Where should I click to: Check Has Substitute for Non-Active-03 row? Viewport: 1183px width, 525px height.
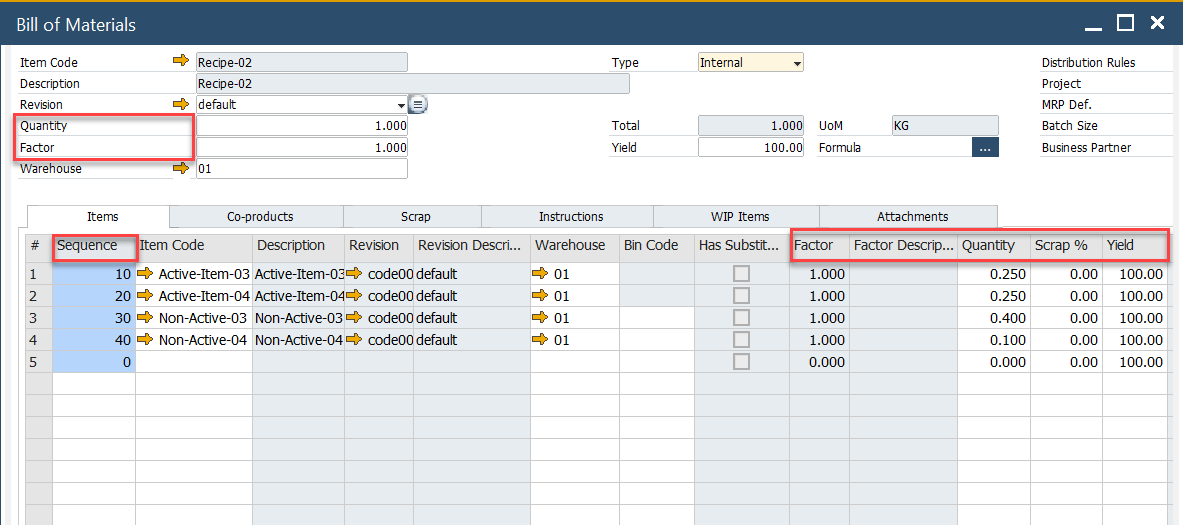pos(742,318)
